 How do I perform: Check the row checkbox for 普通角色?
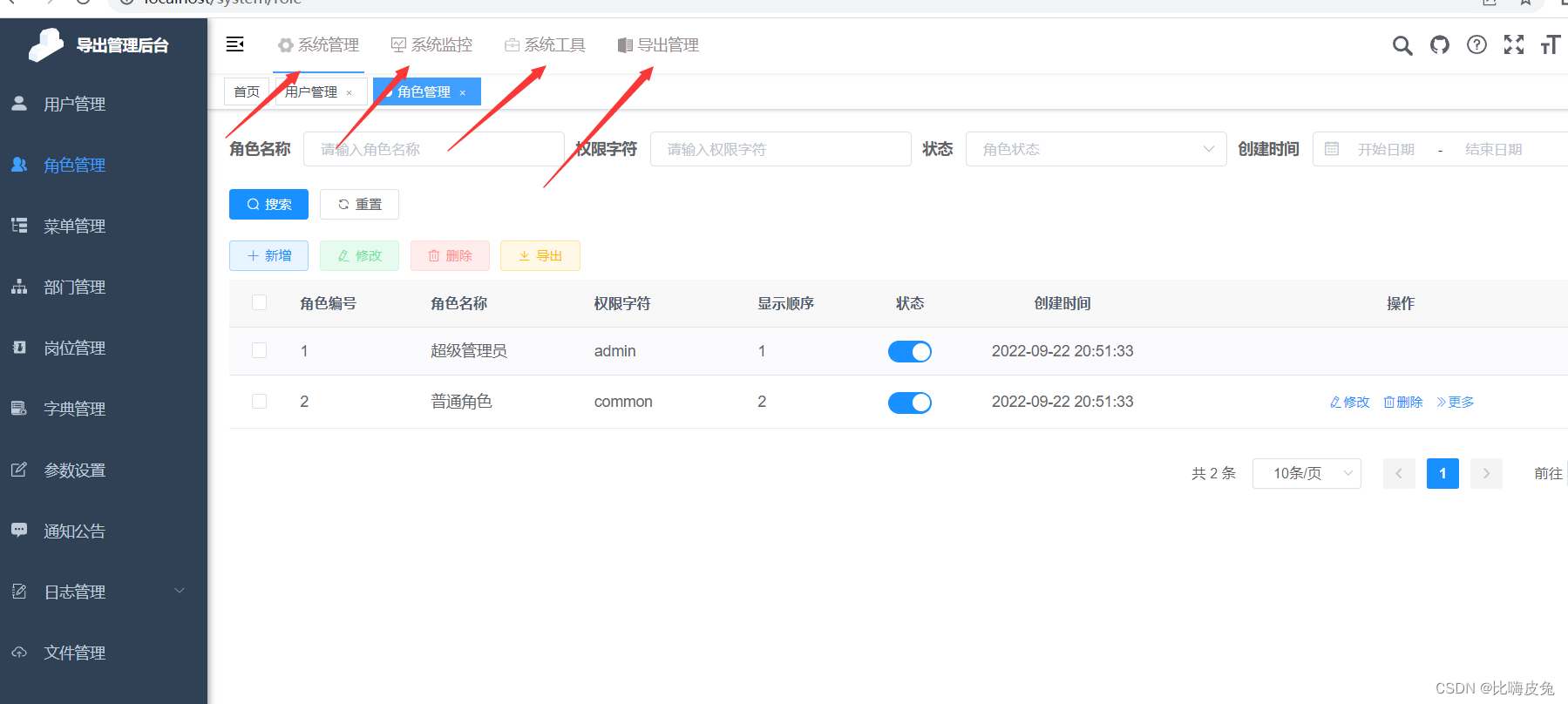259,401
